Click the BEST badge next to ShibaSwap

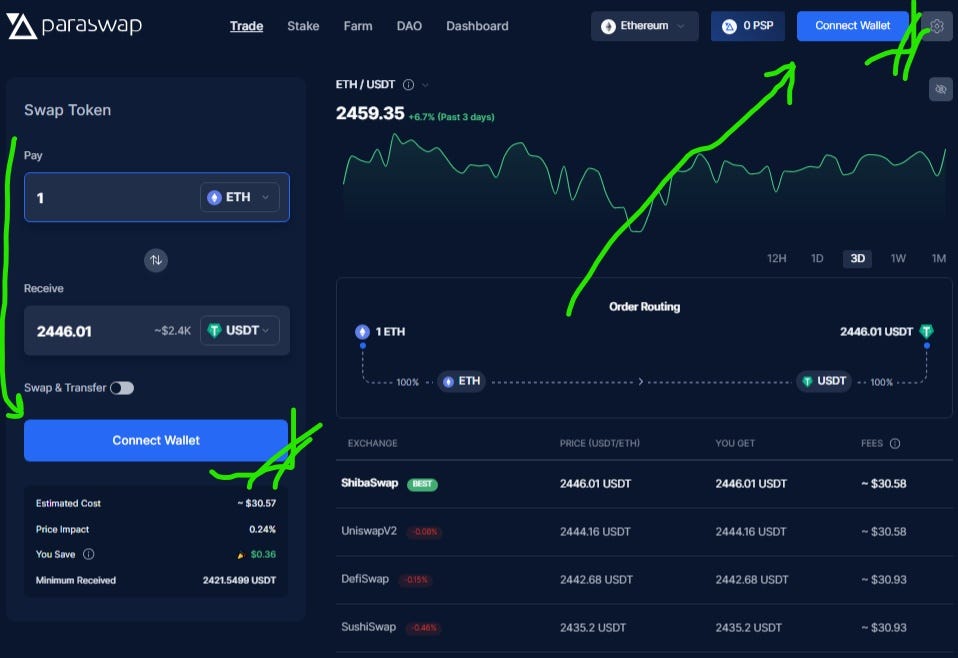click(x=422, y=484)
